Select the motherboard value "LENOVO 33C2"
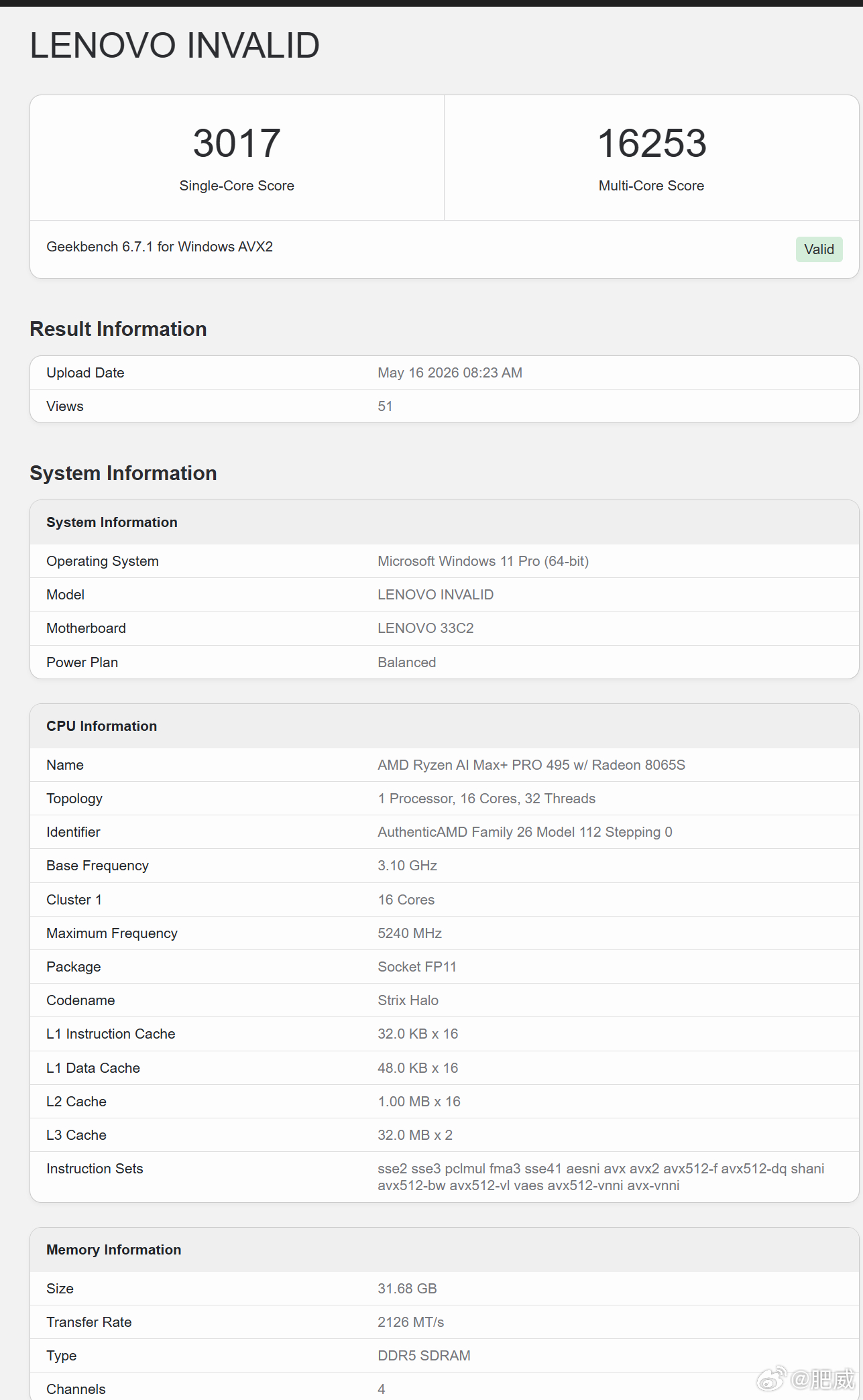 [x=425, y=628]
